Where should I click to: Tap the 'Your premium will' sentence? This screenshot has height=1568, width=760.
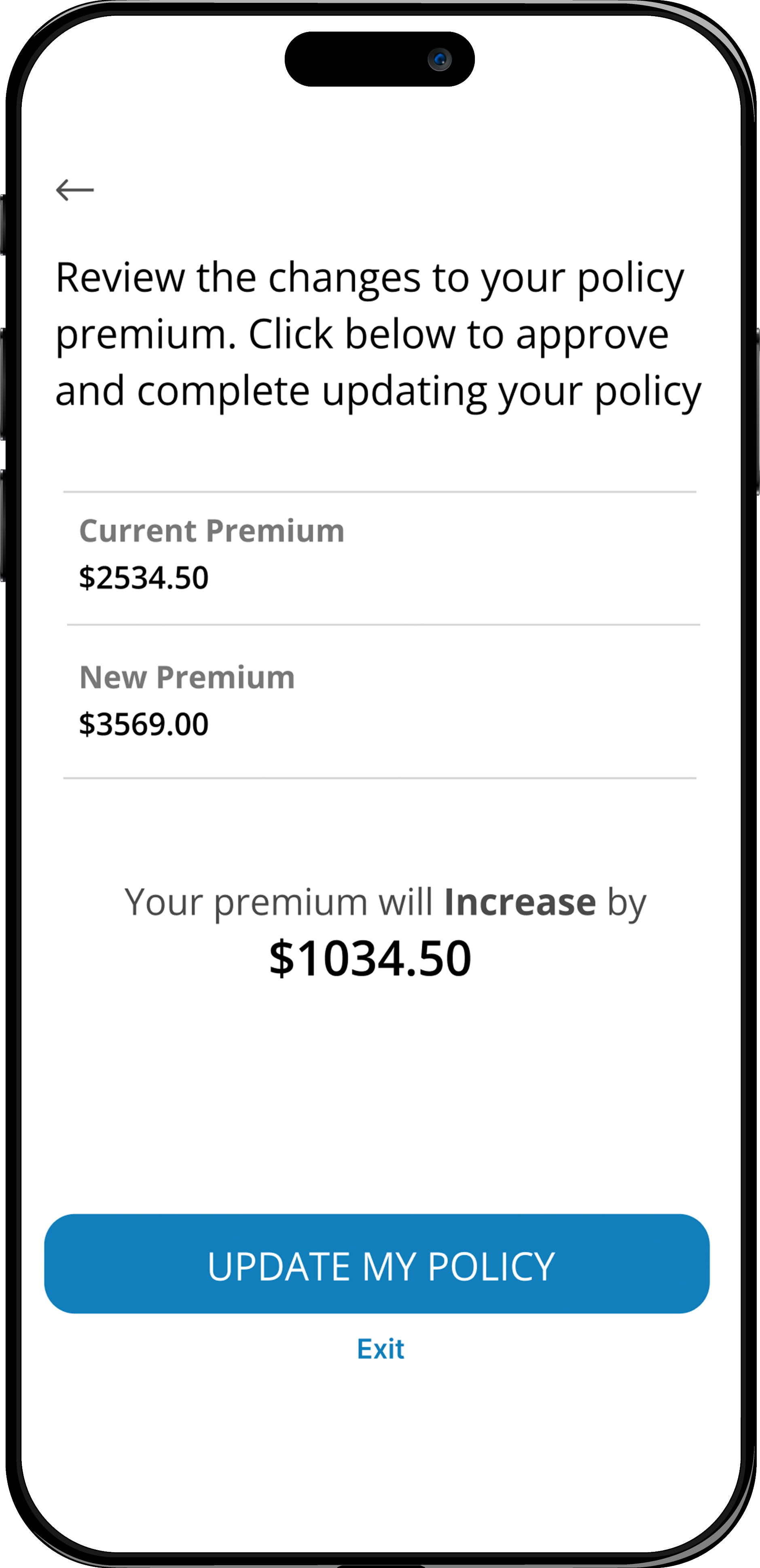[x=279, y=902]
